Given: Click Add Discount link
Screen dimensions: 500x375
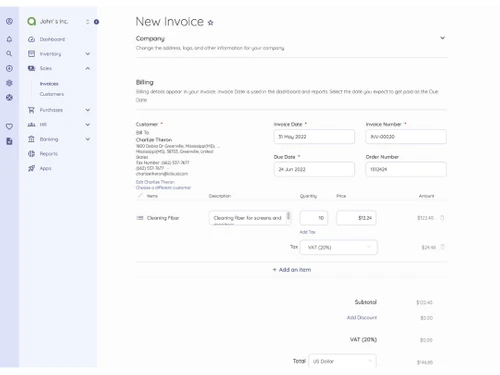Looking at the screenshot, I should (x=362, y=318).
